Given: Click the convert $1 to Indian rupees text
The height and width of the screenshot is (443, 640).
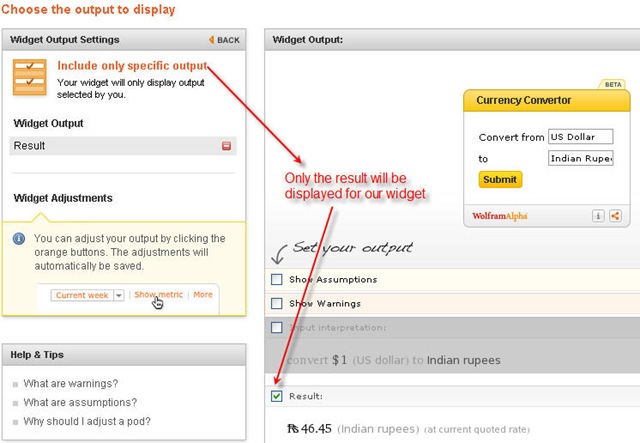Looking at the screenshot, I should pos(393,360).
